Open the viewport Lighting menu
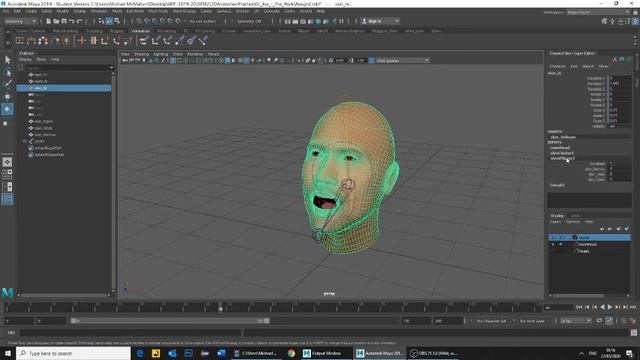The image size is (640, 360). click(x=160, y=54)
